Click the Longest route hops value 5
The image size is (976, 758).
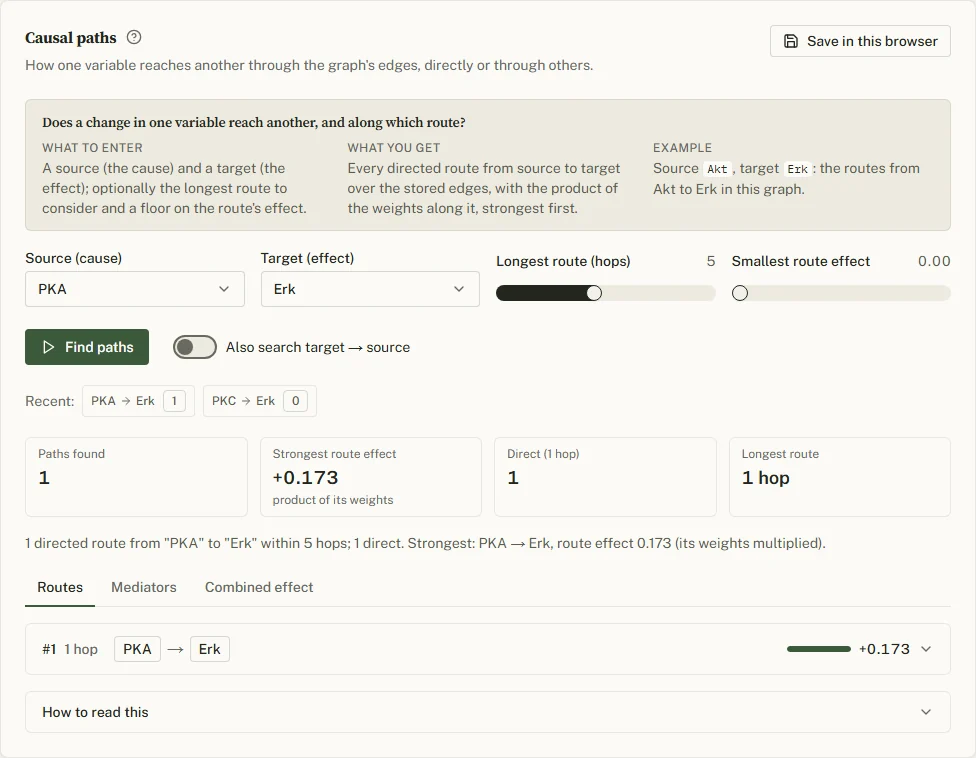pos(711,261)
